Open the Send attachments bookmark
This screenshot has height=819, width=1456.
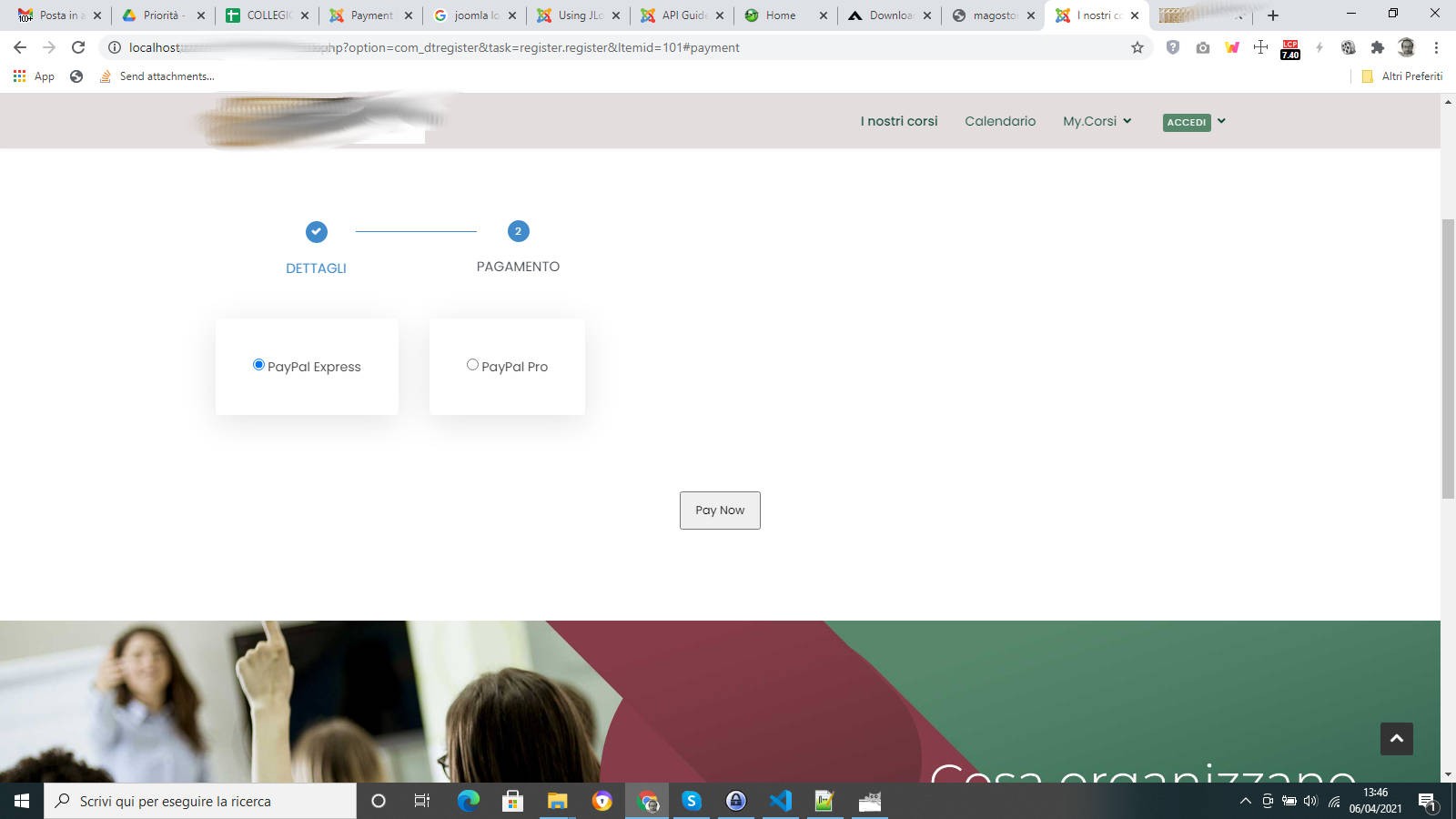(x=157, y=76)
